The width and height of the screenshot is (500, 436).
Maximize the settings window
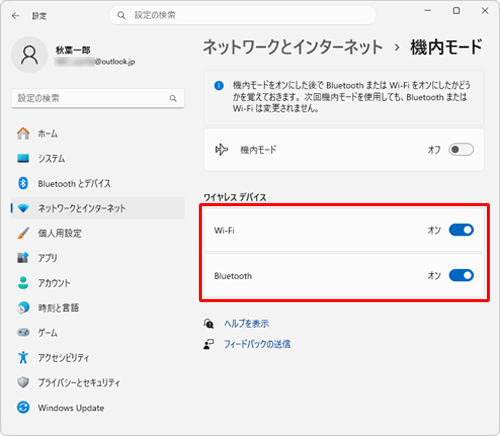[456, 11]
